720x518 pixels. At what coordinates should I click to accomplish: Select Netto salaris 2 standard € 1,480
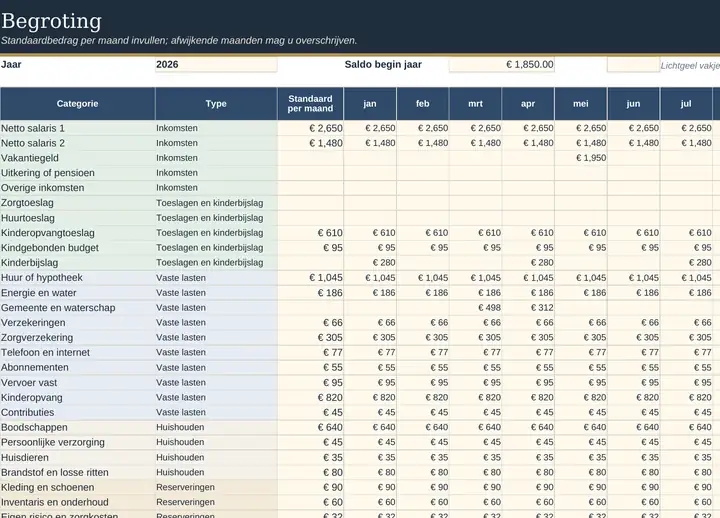[x=310, y=143]
